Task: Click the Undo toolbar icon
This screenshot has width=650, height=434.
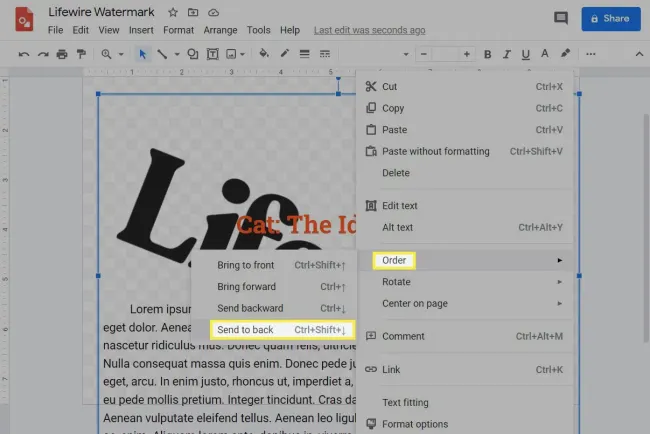Action: 24,54
